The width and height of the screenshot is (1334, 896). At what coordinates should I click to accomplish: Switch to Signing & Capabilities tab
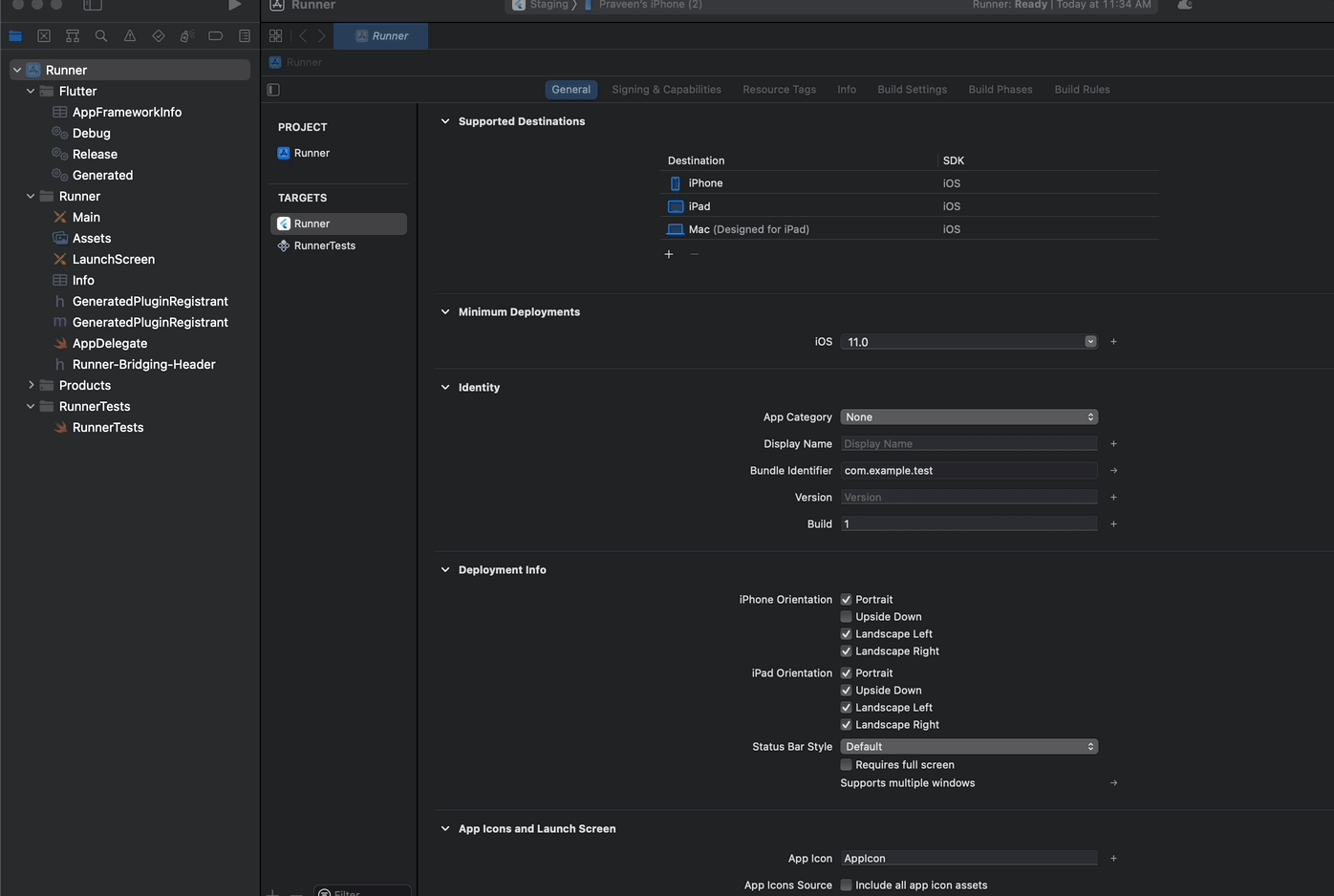(667, 90)
